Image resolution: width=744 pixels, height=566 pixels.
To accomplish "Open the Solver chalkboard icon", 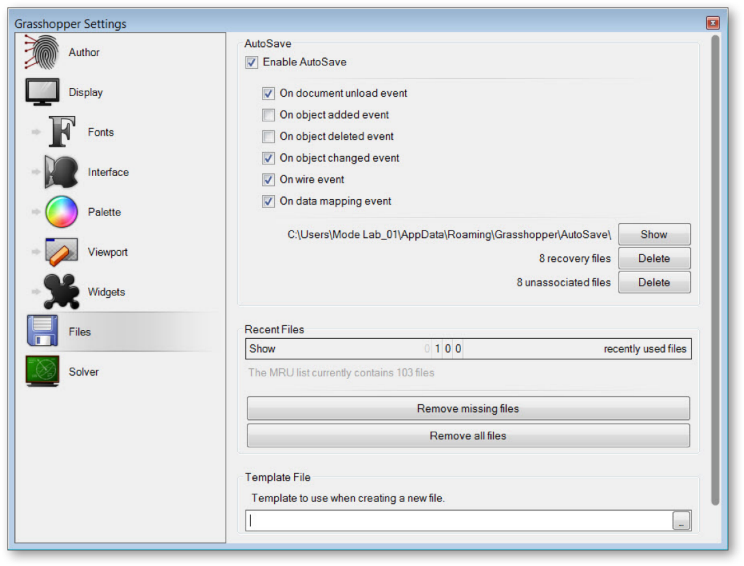I will point(43,371).
